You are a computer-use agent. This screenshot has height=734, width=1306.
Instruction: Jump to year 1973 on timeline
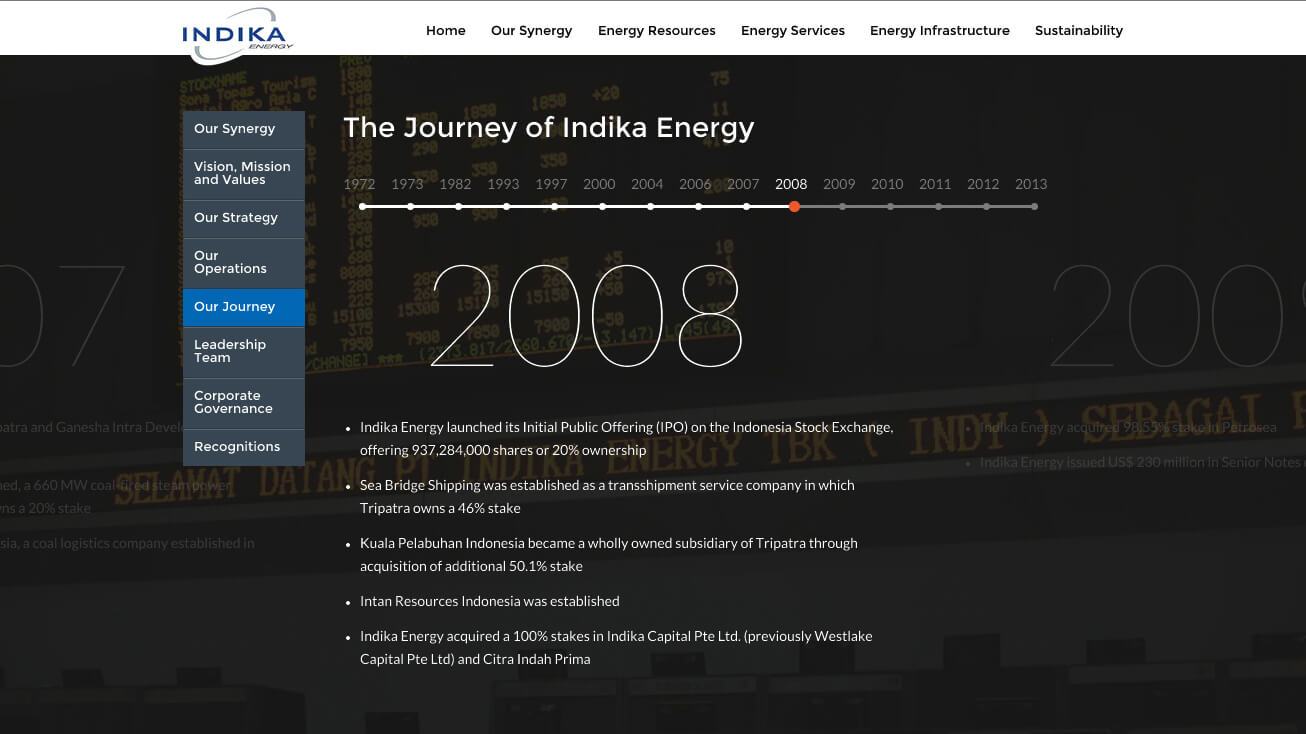[x=407, y=184]
